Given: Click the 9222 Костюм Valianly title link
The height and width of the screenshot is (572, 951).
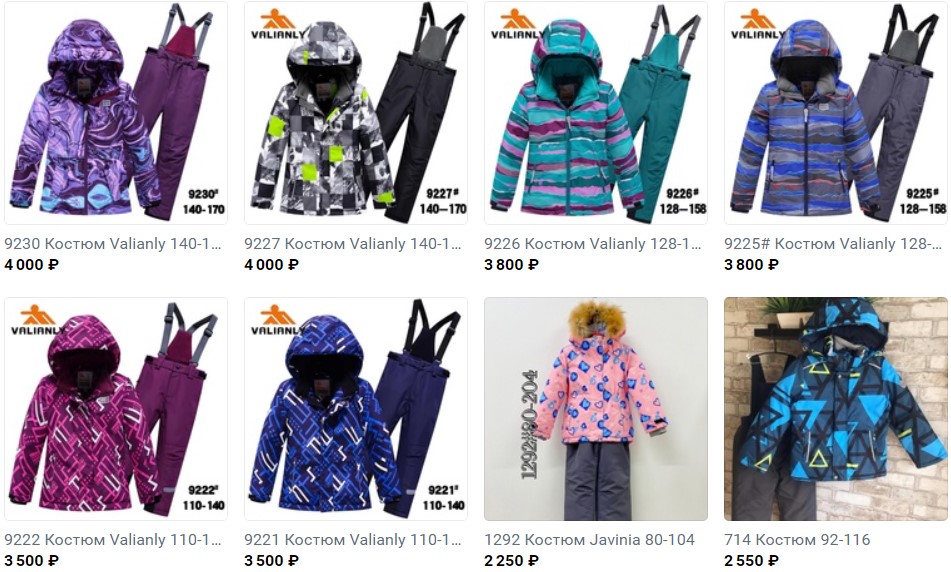Looking at the screenshot, I should tap(113, 540).
